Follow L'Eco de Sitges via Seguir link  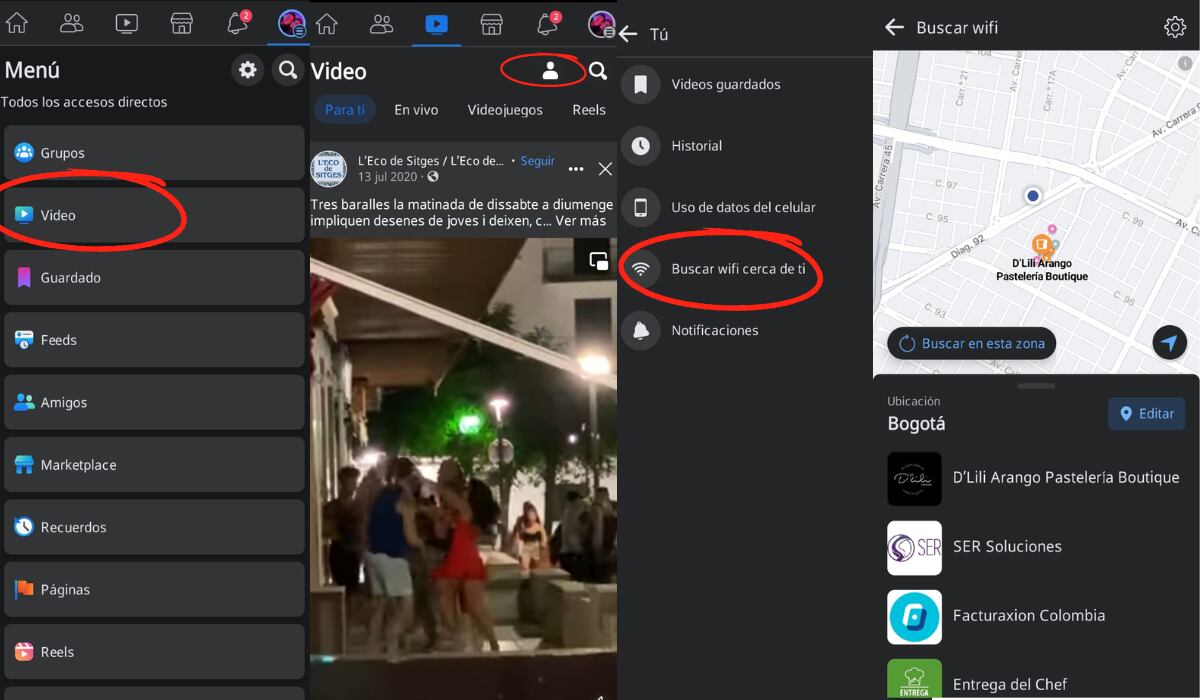click(538, 161)
